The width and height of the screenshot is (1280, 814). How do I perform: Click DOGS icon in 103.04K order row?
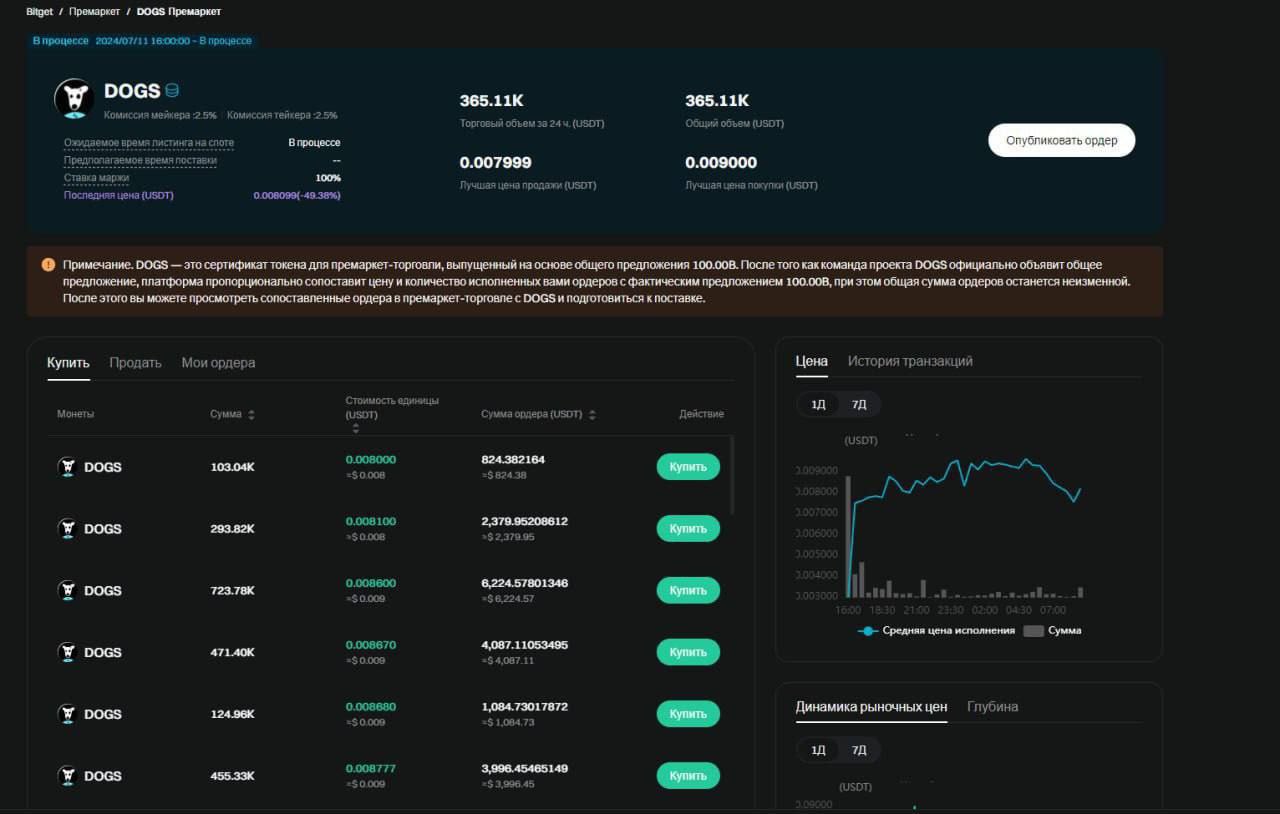[x=67, y=467]
